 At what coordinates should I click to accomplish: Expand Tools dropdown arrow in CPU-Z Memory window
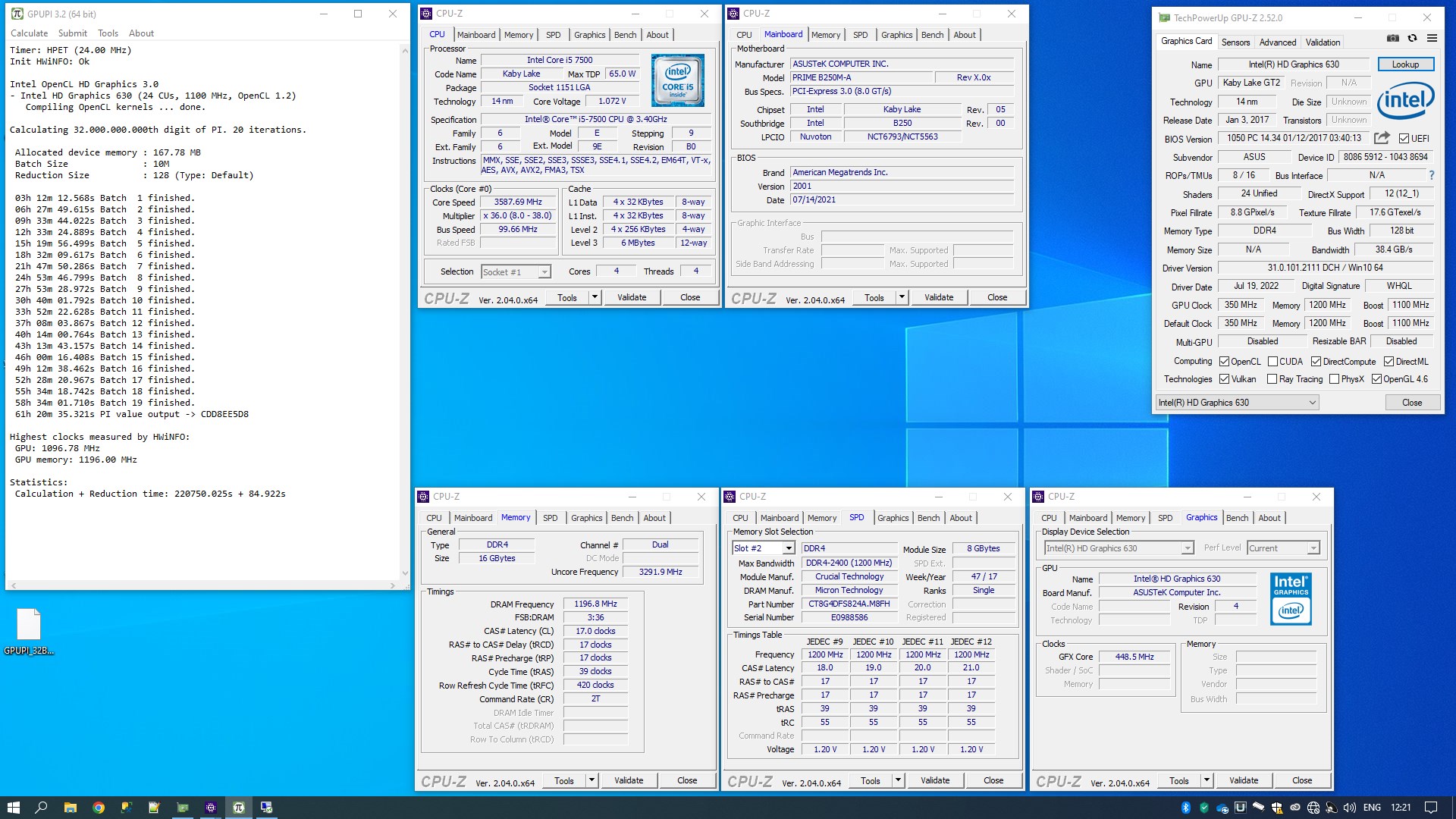pos(591,780)
